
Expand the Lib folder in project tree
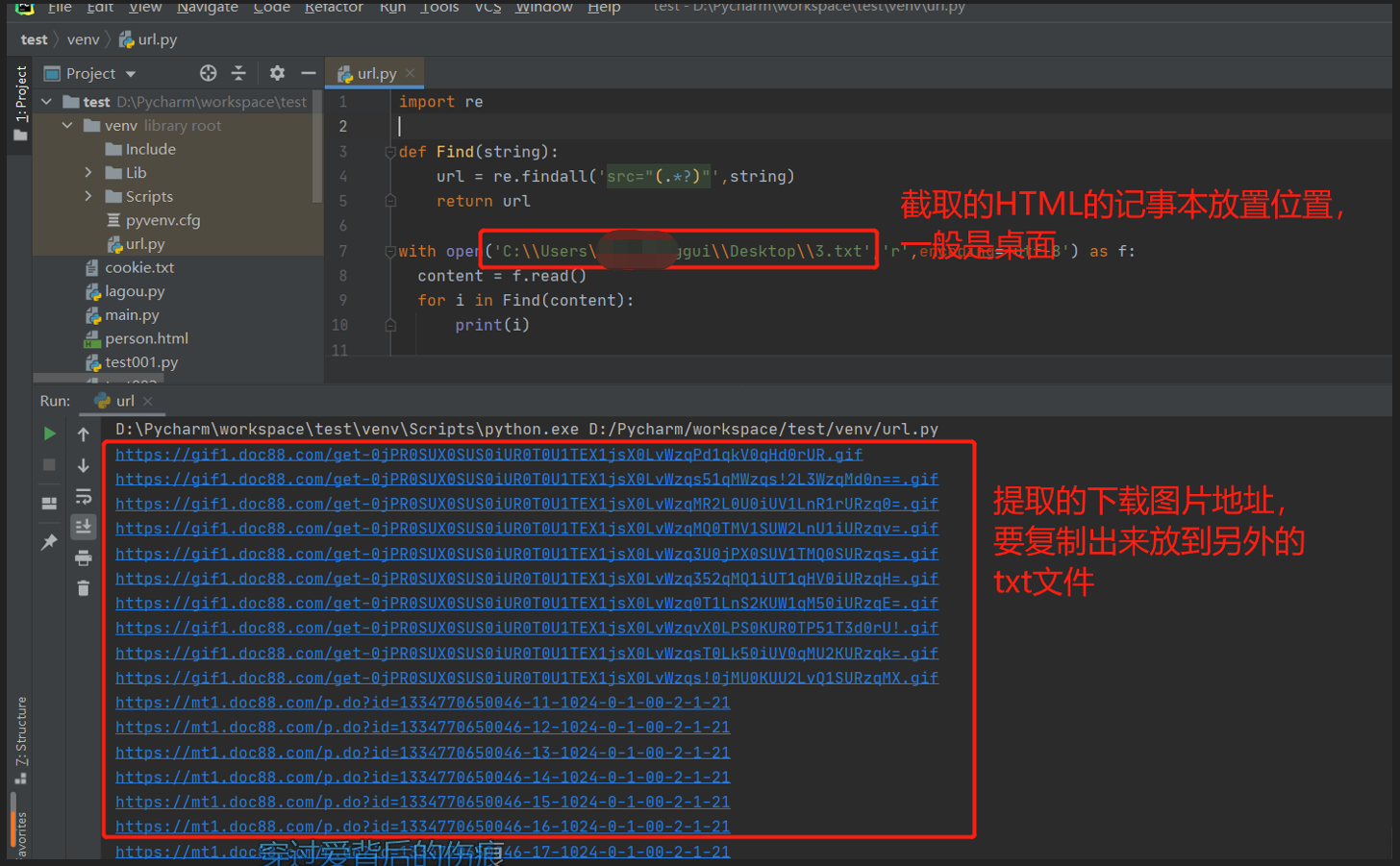point(88,173)
